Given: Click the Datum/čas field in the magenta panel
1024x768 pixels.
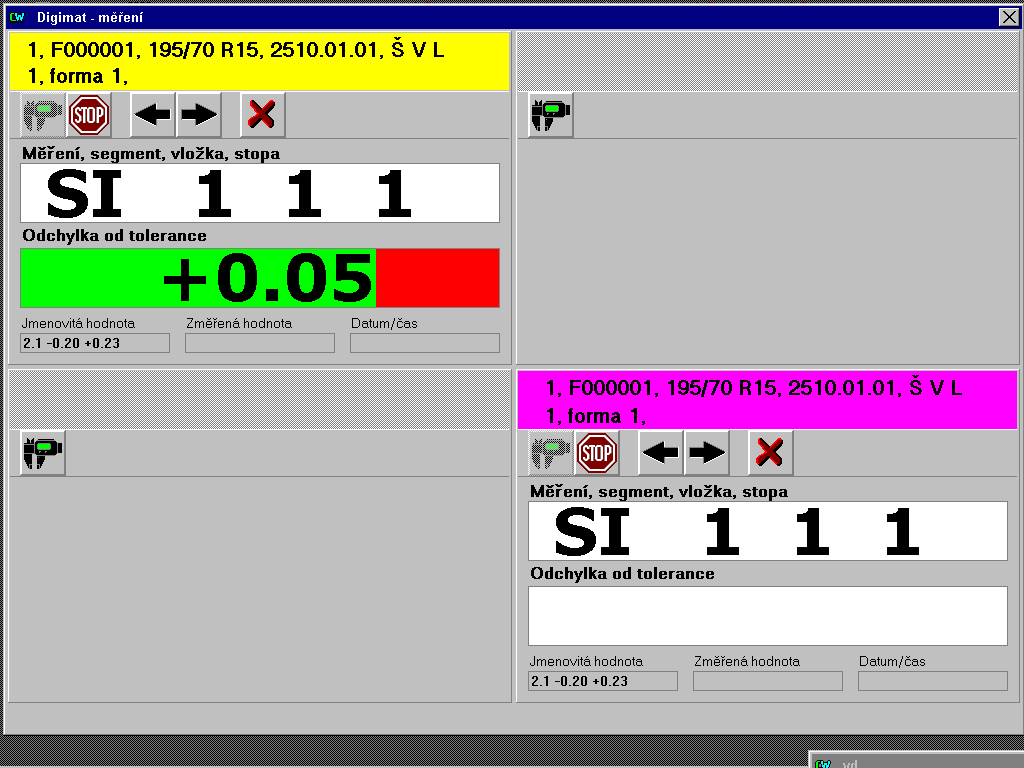Looking at the screenshot, I should pyautogui.click(x=932, y=681).
